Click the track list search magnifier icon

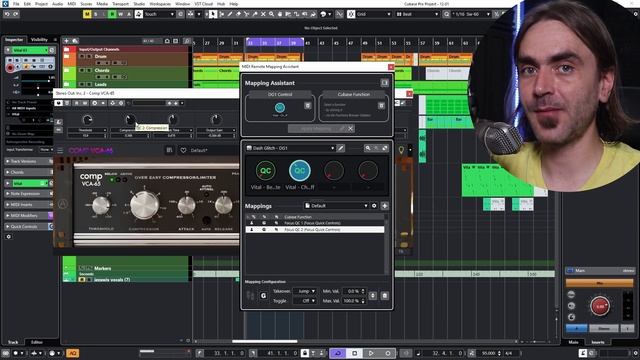(x=187, y=41)
